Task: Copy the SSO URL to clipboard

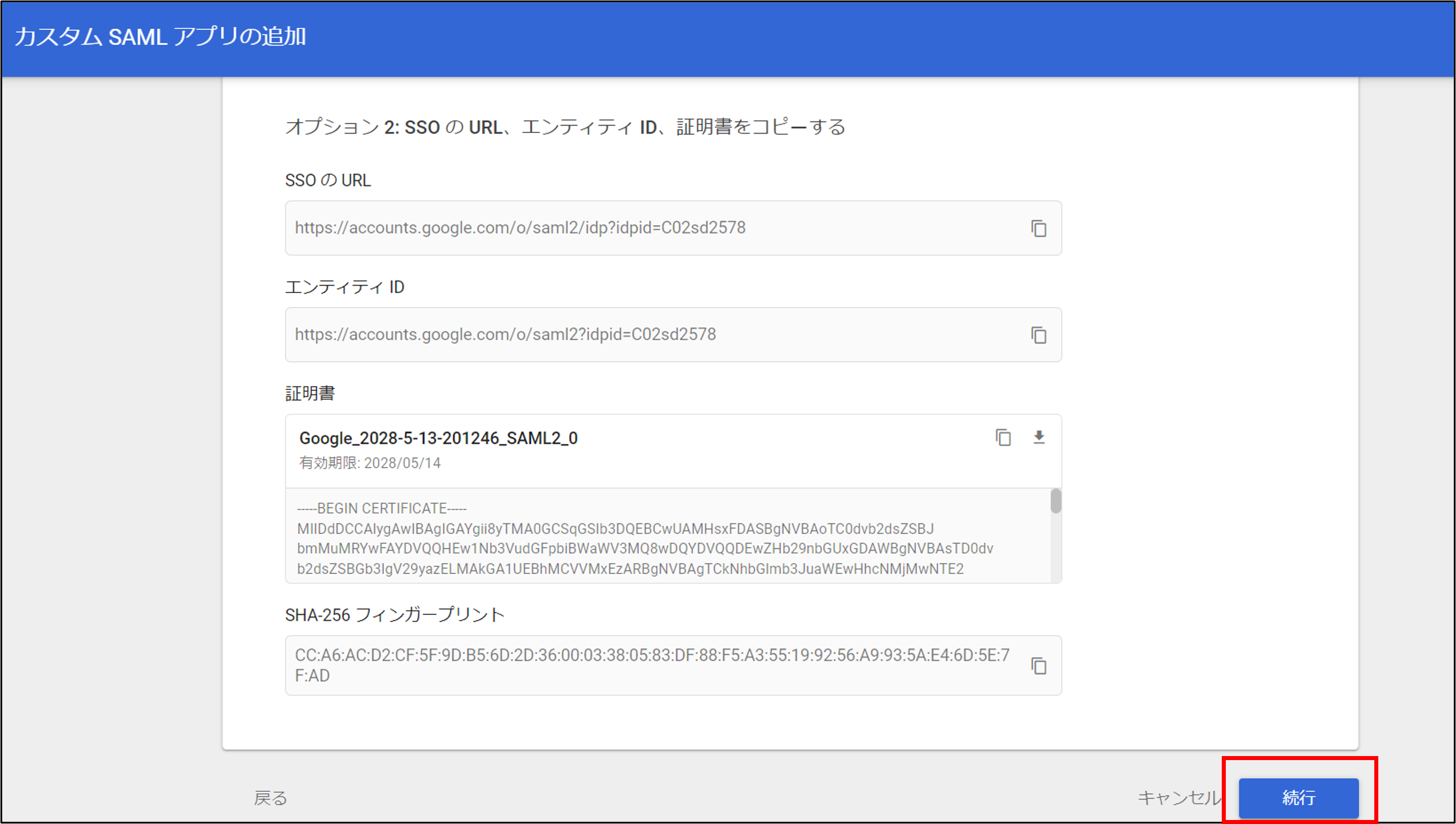Action: point(1038,229)
